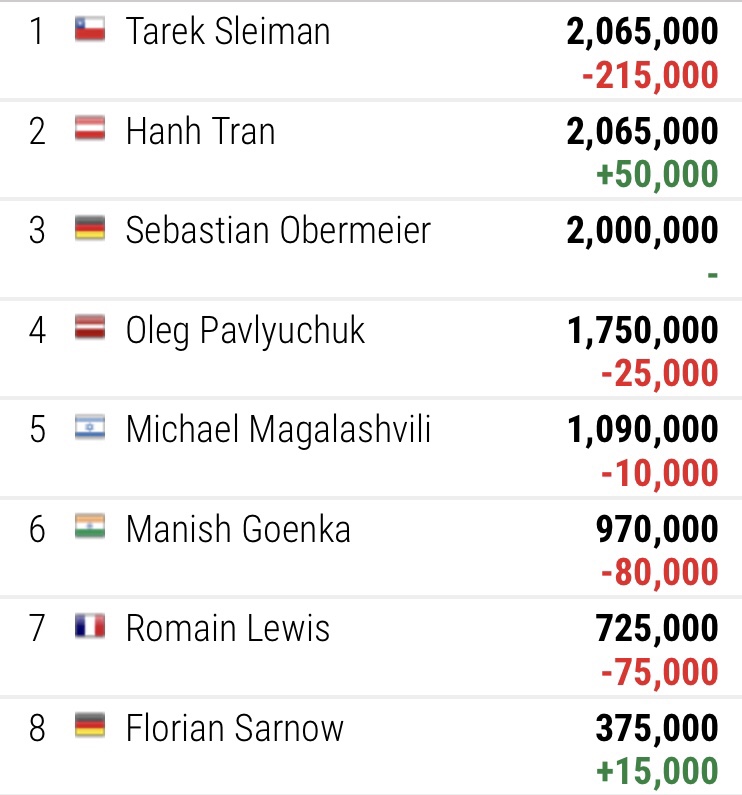Open Manish Goenka's player details

(x=238, y=529)
